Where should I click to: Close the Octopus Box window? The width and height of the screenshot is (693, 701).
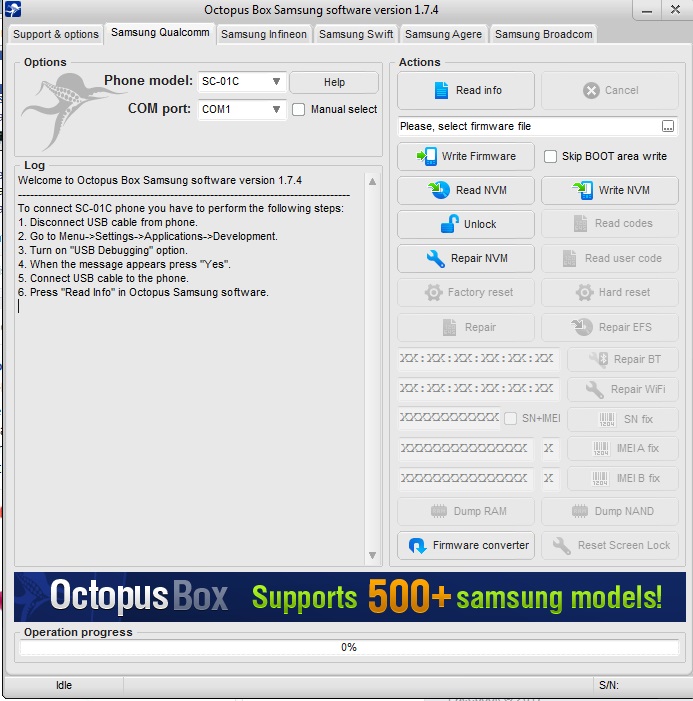click(x=675, y=9)
